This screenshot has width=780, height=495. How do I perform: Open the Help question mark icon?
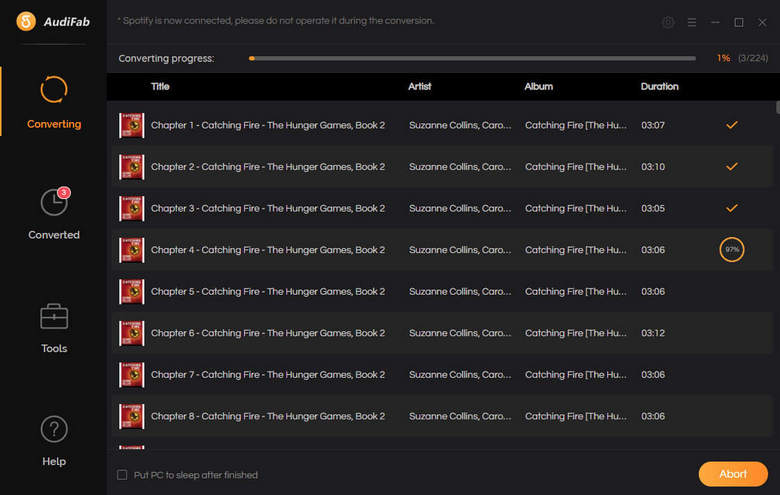tap(54, 429)
